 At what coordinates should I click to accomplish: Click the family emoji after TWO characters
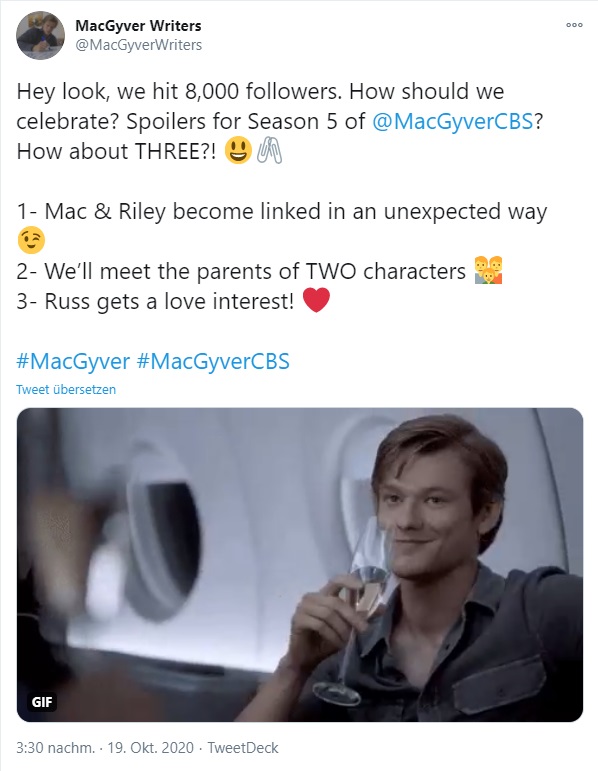[x=488, y=270]
